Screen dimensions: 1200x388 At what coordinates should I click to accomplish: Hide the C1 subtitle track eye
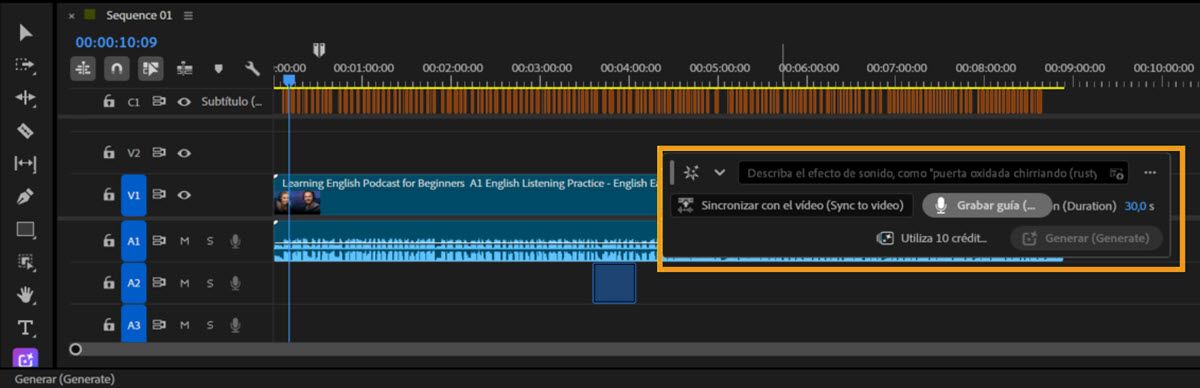coord(184,102)
